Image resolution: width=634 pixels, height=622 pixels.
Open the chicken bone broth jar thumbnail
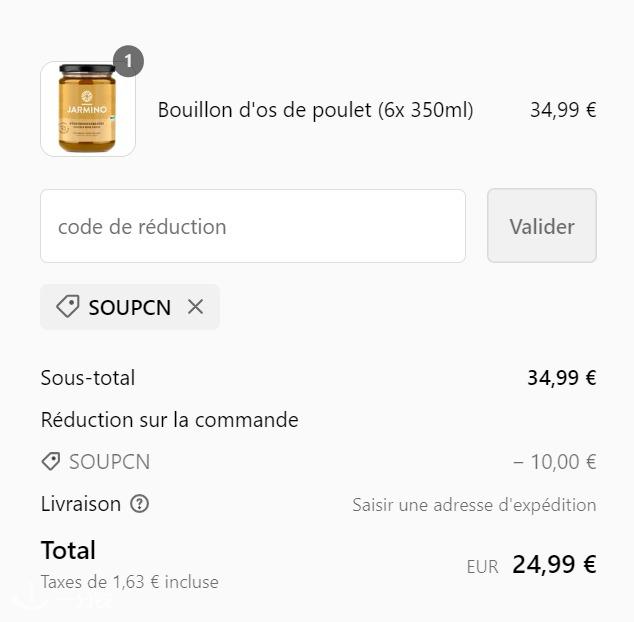coord(88,109)
